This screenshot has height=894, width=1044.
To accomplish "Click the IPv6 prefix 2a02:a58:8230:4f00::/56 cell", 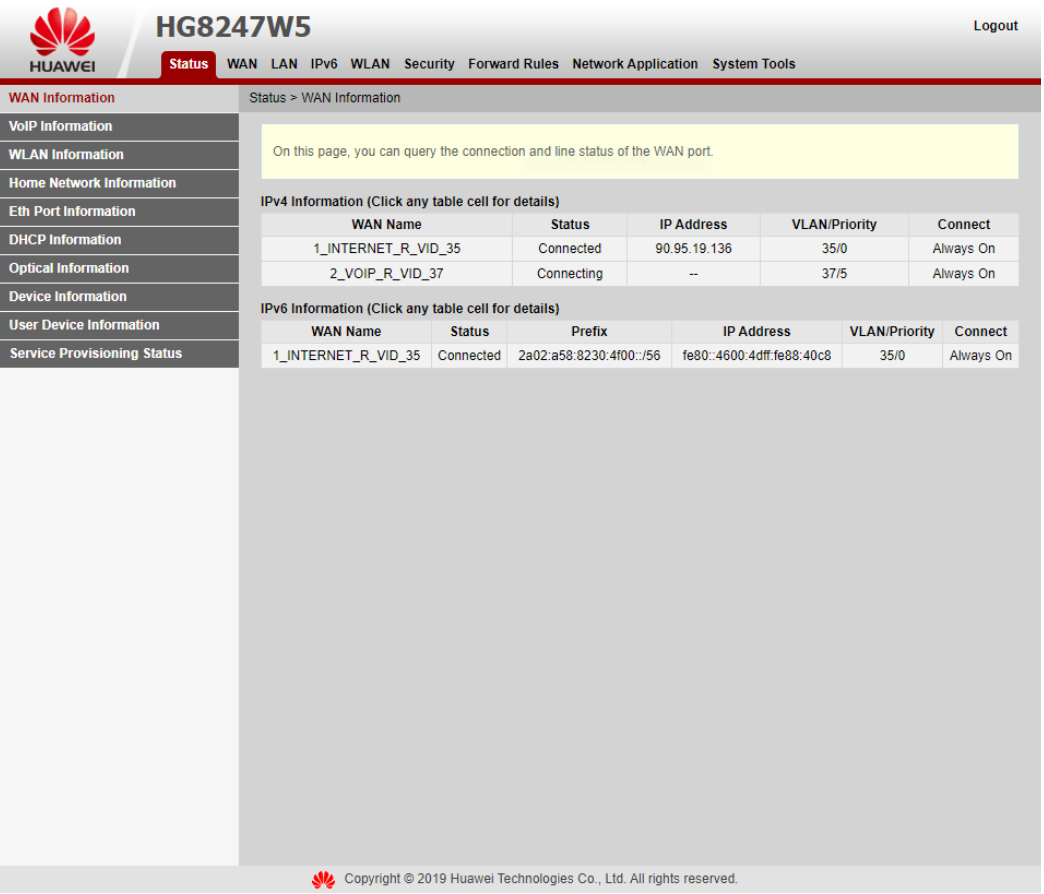I will [589, 355].
